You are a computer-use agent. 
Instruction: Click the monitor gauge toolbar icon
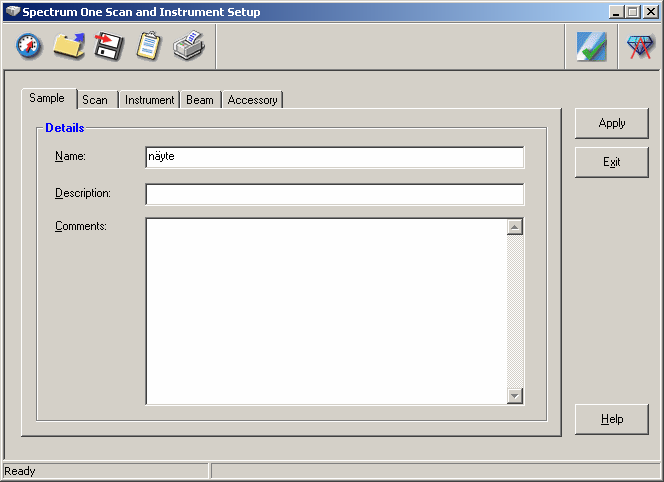click(28, 46)
